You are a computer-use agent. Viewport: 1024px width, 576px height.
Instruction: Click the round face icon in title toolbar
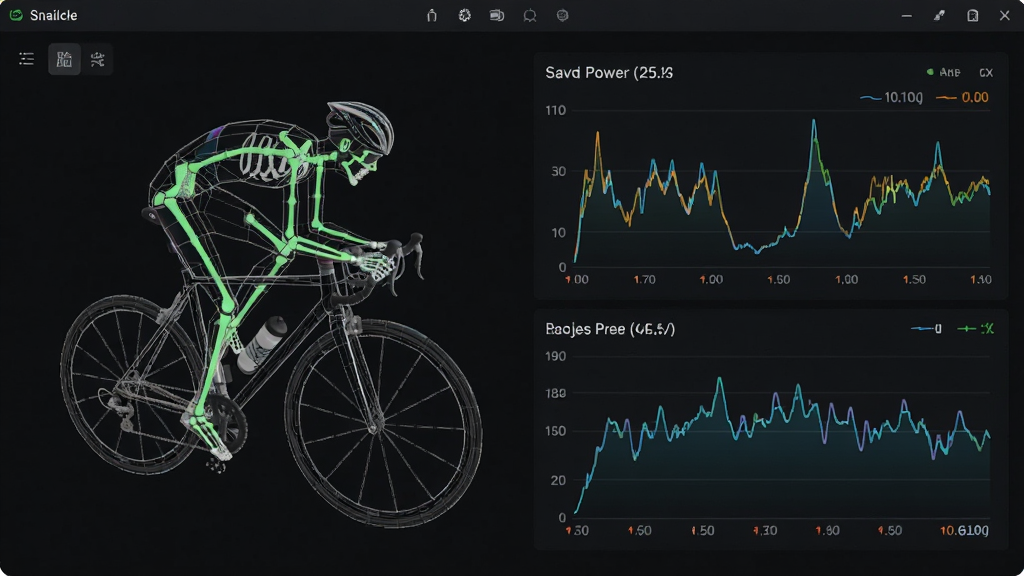562,15
